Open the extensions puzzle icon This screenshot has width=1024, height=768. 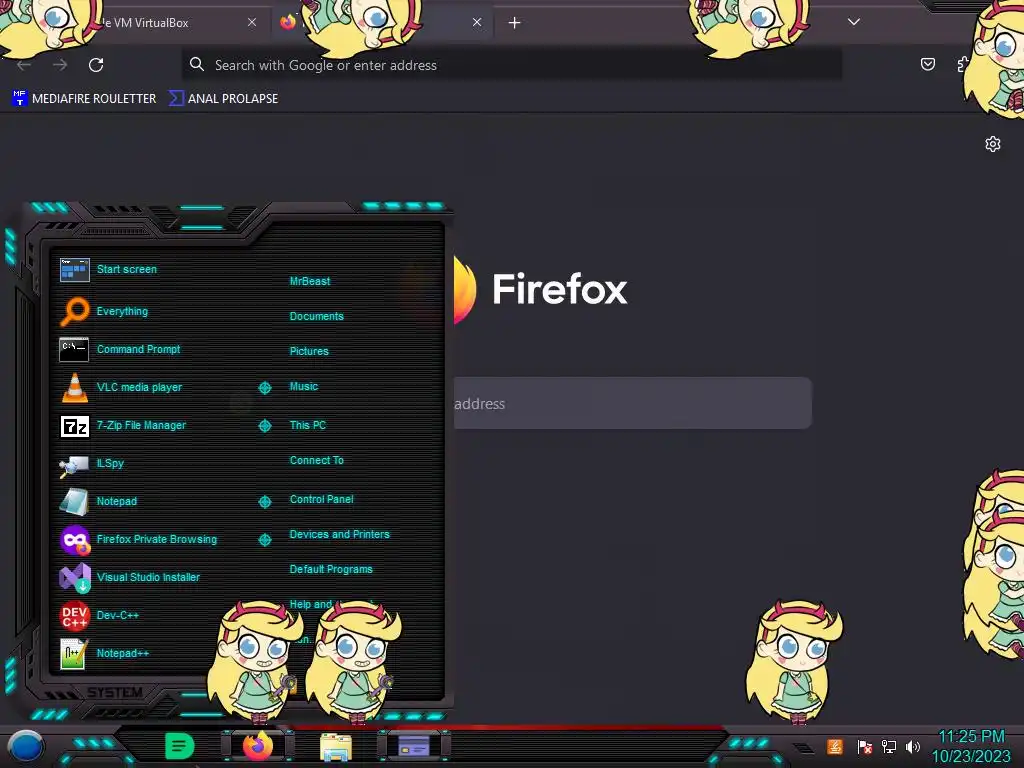[963, 64]
